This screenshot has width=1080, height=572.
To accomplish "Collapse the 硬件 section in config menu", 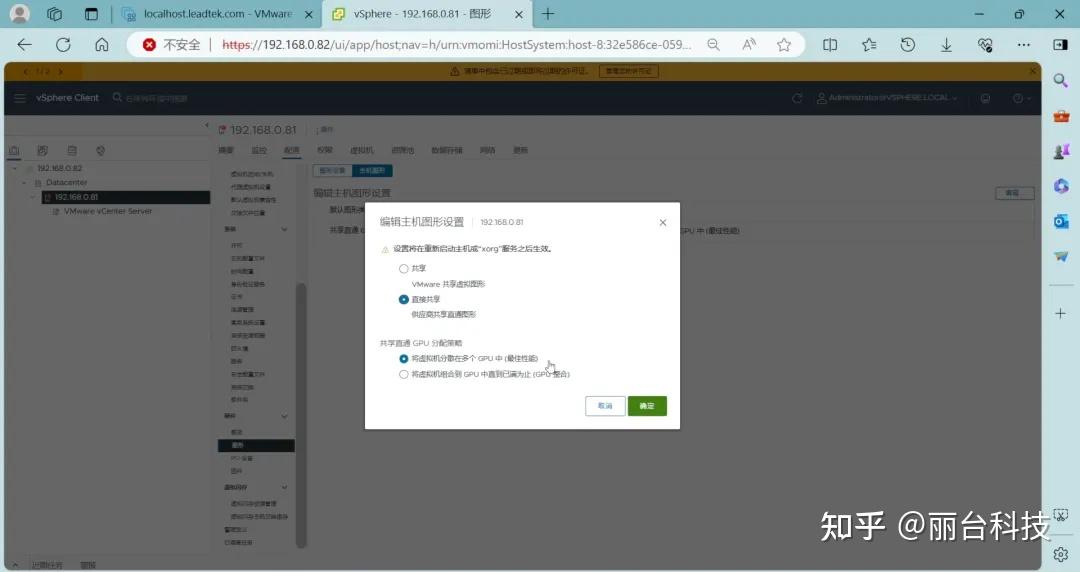I will click(284, 416).
